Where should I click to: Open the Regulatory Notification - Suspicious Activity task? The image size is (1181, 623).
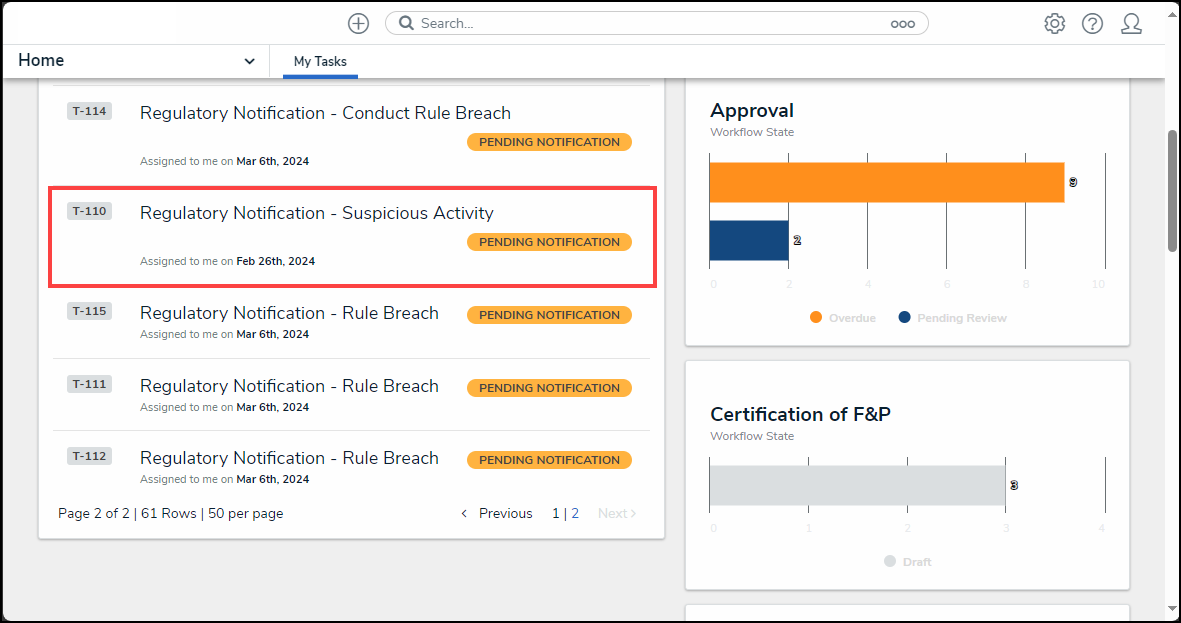coord(316,213)
